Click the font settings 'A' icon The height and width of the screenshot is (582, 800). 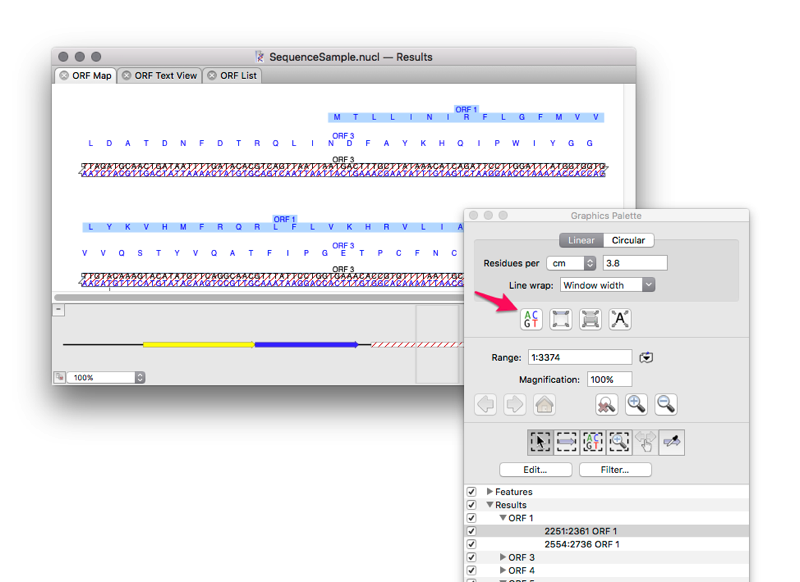[x=621, y=319]
